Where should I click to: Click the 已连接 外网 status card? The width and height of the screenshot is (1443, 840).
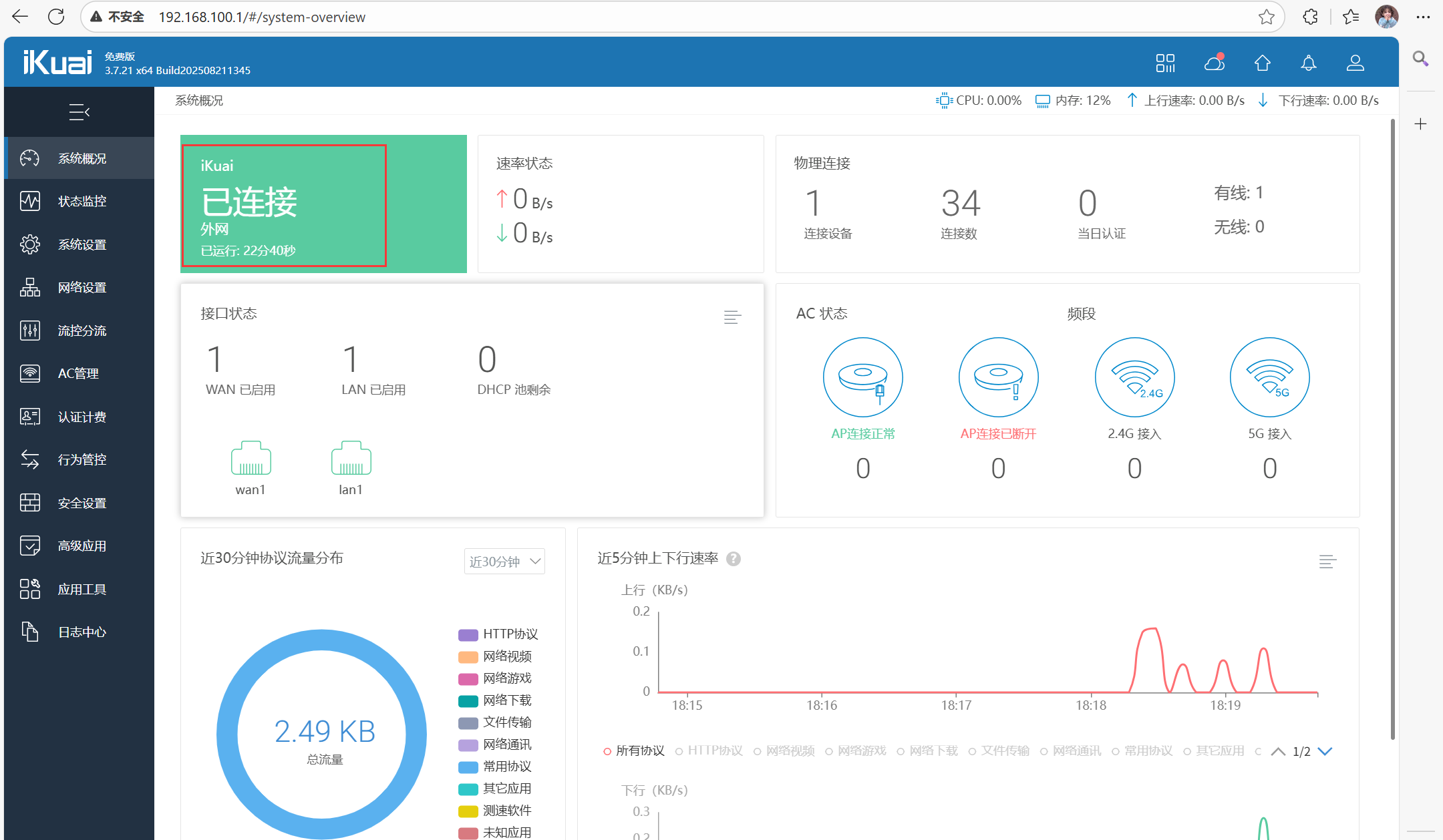click(x=285, y=206)
